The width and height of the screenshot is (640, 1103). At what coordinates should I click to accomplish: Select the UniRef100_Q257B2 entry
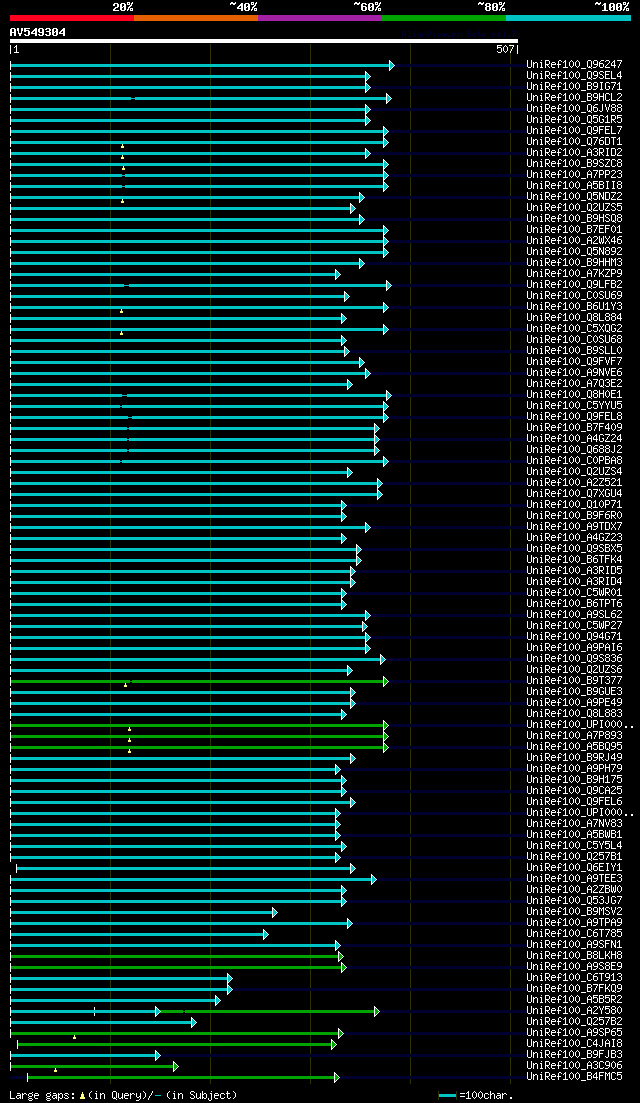[574, 1022]
